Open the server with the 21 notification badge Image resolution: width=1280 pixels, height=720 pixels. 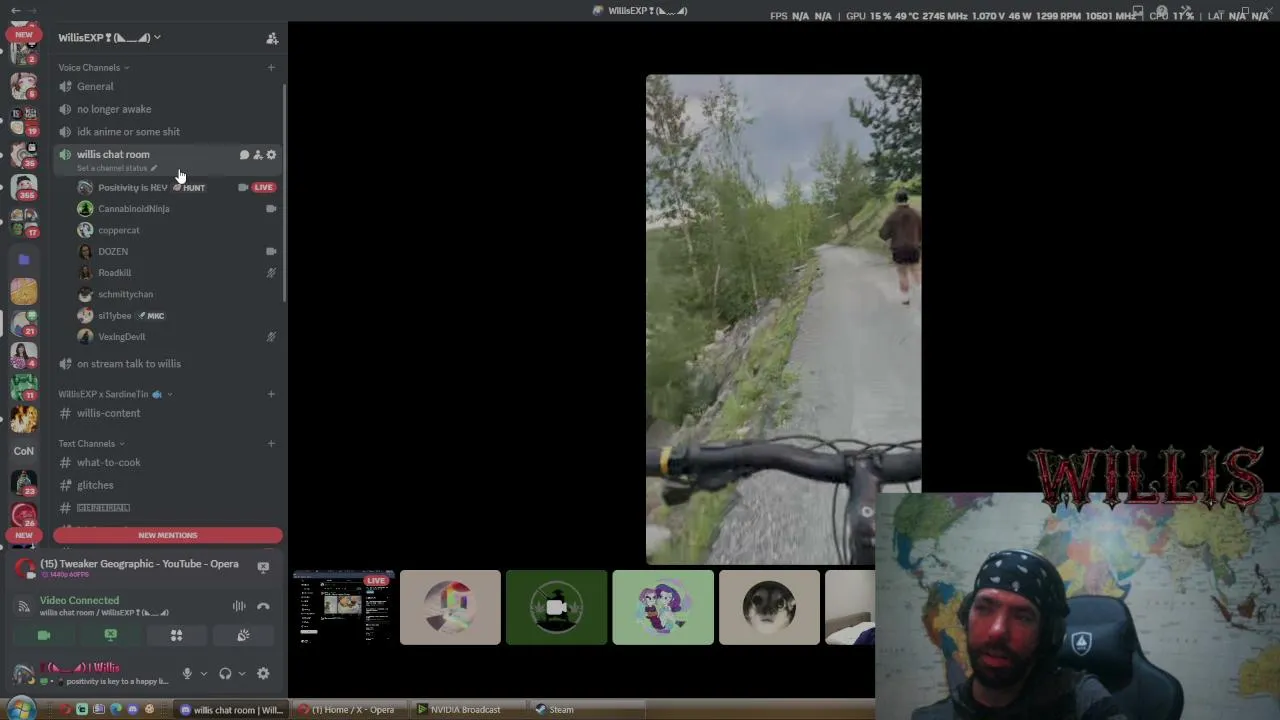coord(24,323)
